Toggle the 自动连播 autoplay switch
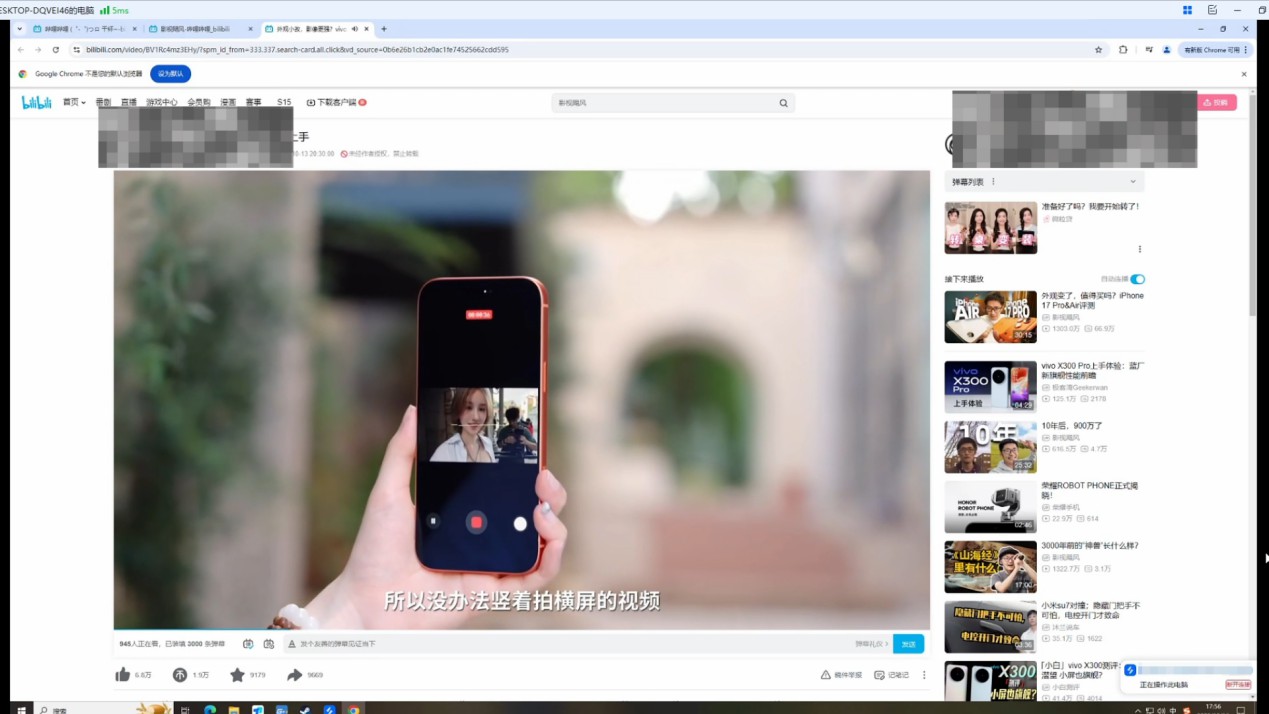1269x714 pixels. 1137,279
